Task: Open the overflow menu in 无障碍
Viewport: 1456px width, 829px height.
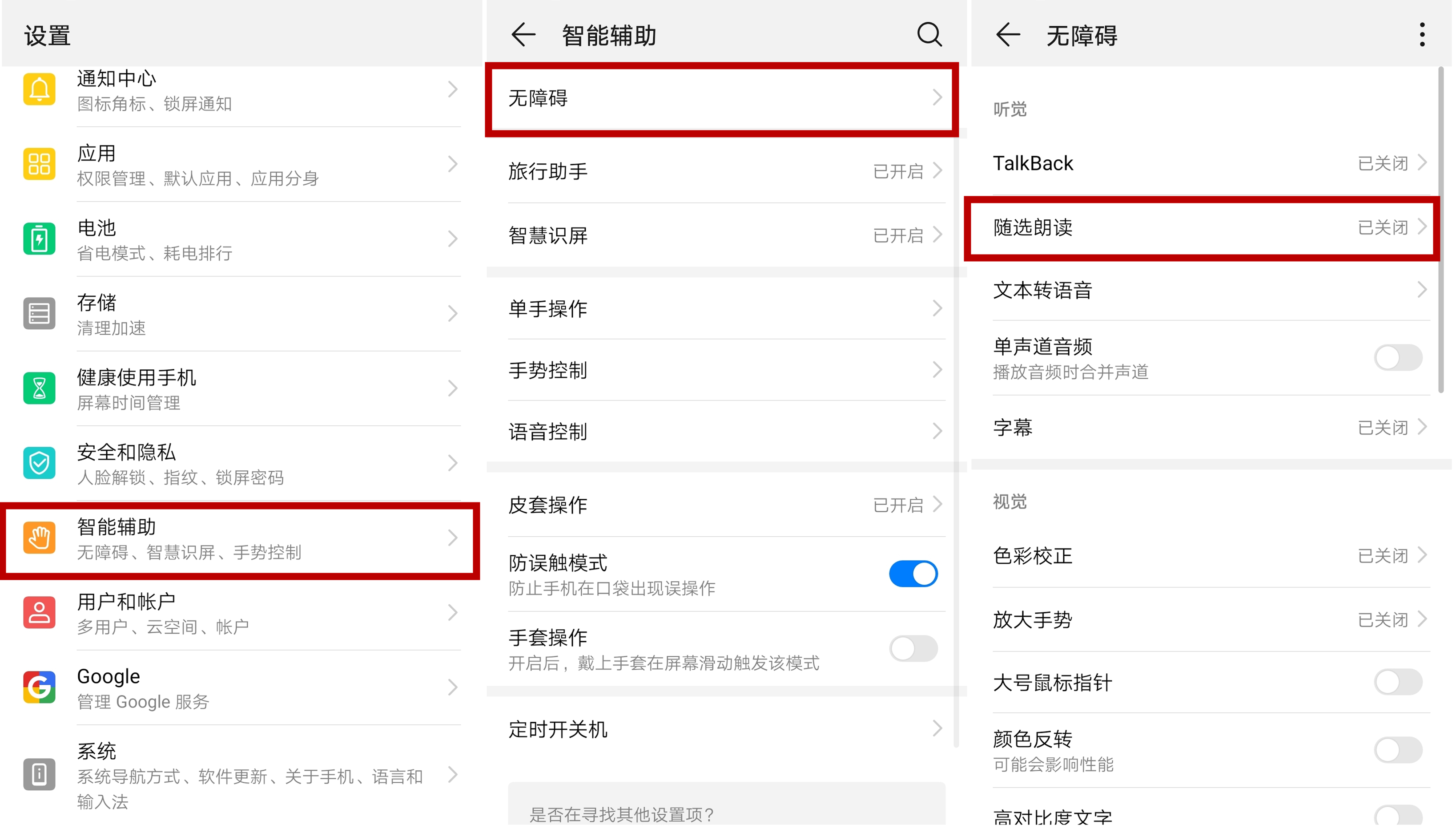Action: (x=1423, y=35)
